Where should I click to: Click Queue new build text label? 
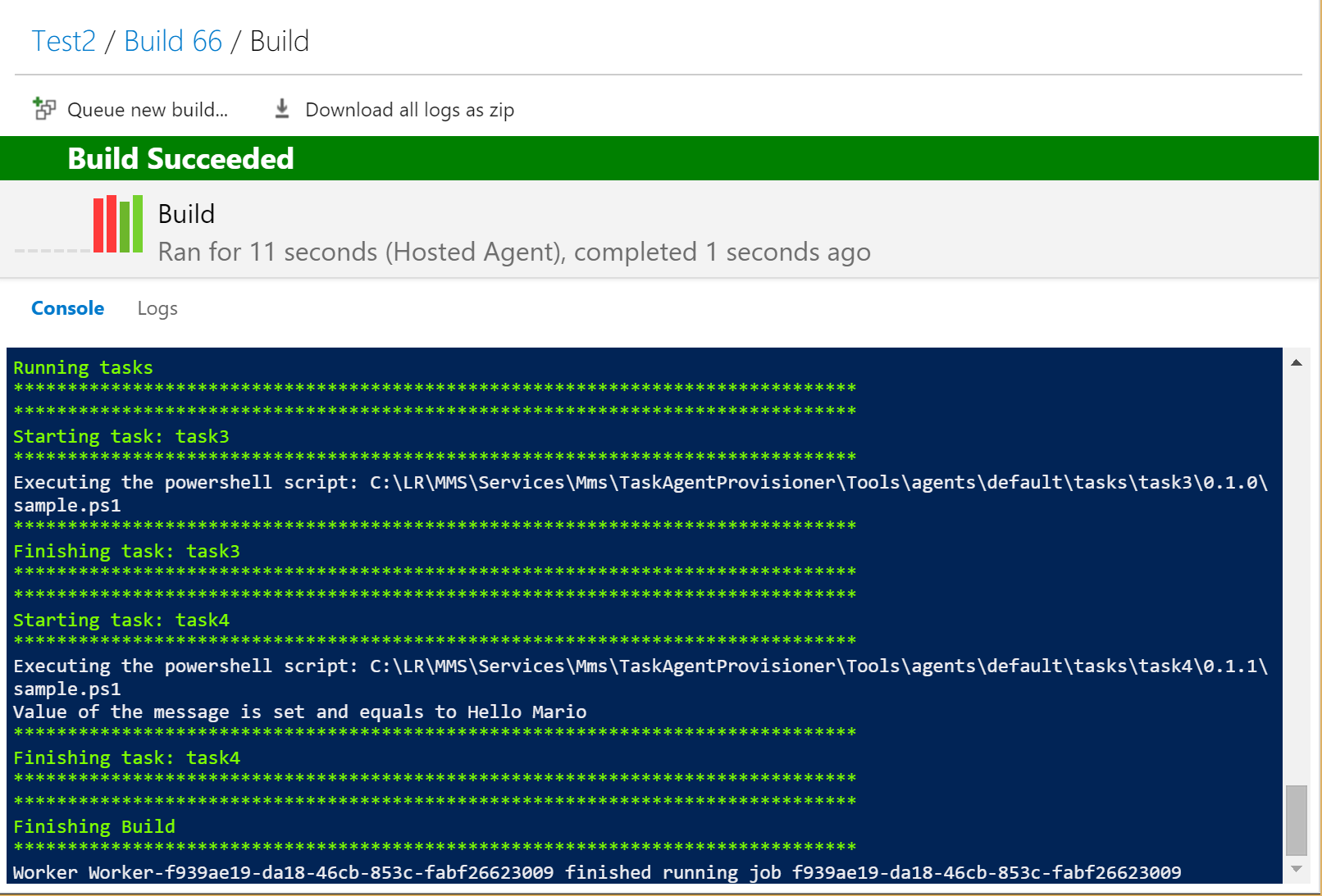[148, 109]
